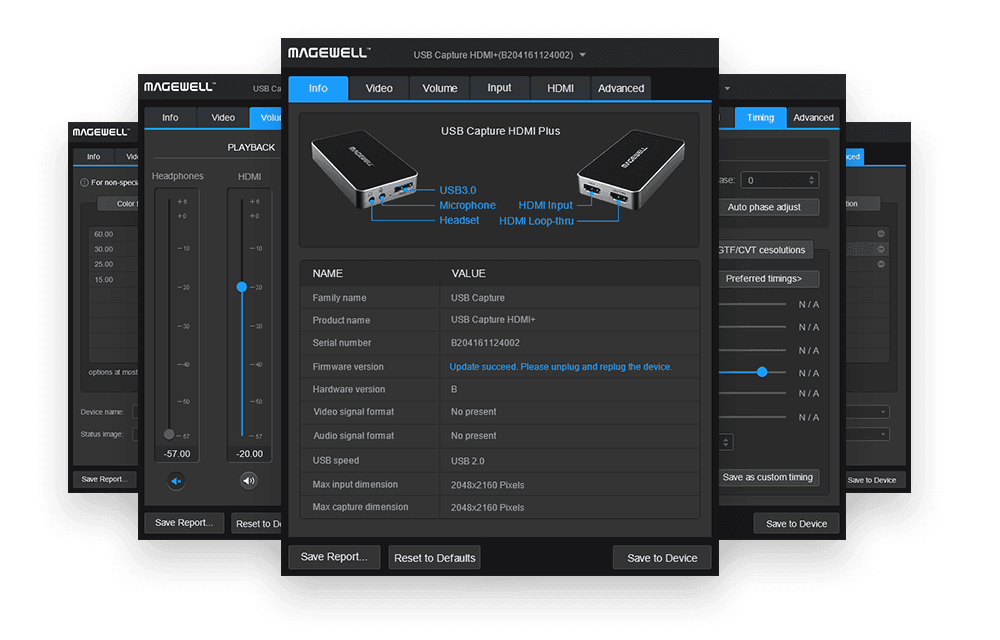This screenshot has width=1000, height=640.
Task: Unmute the Headphones output speaker icon
Action: pos(176,481)
